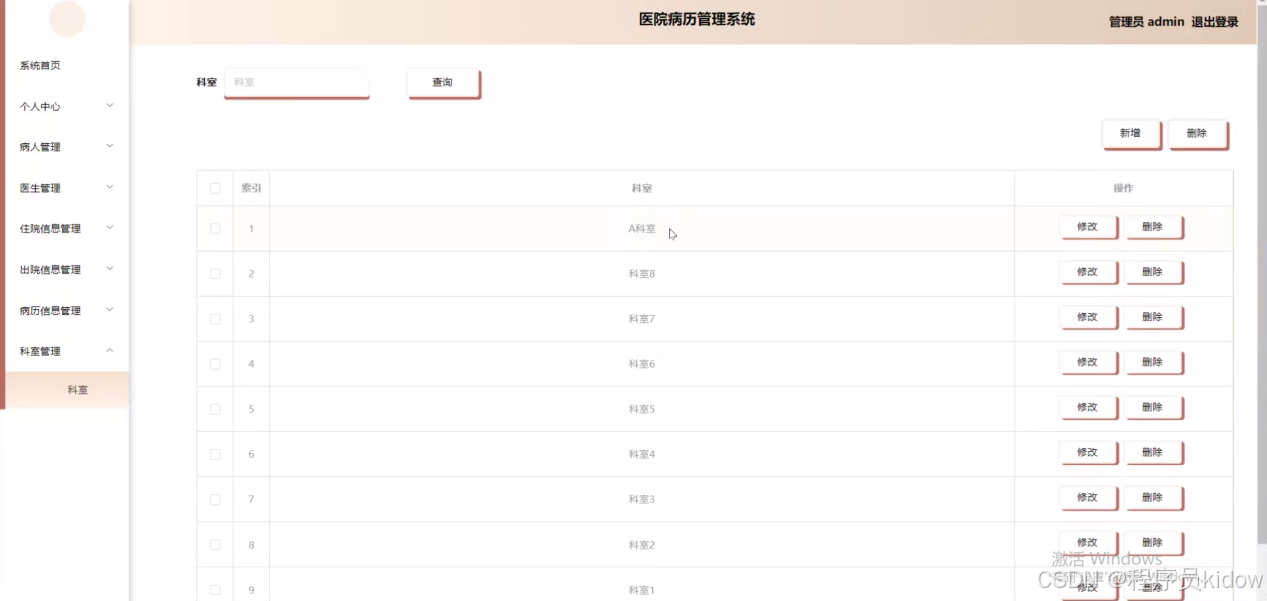Check the checkbox for row 科室2

click(x=215, y=545)
